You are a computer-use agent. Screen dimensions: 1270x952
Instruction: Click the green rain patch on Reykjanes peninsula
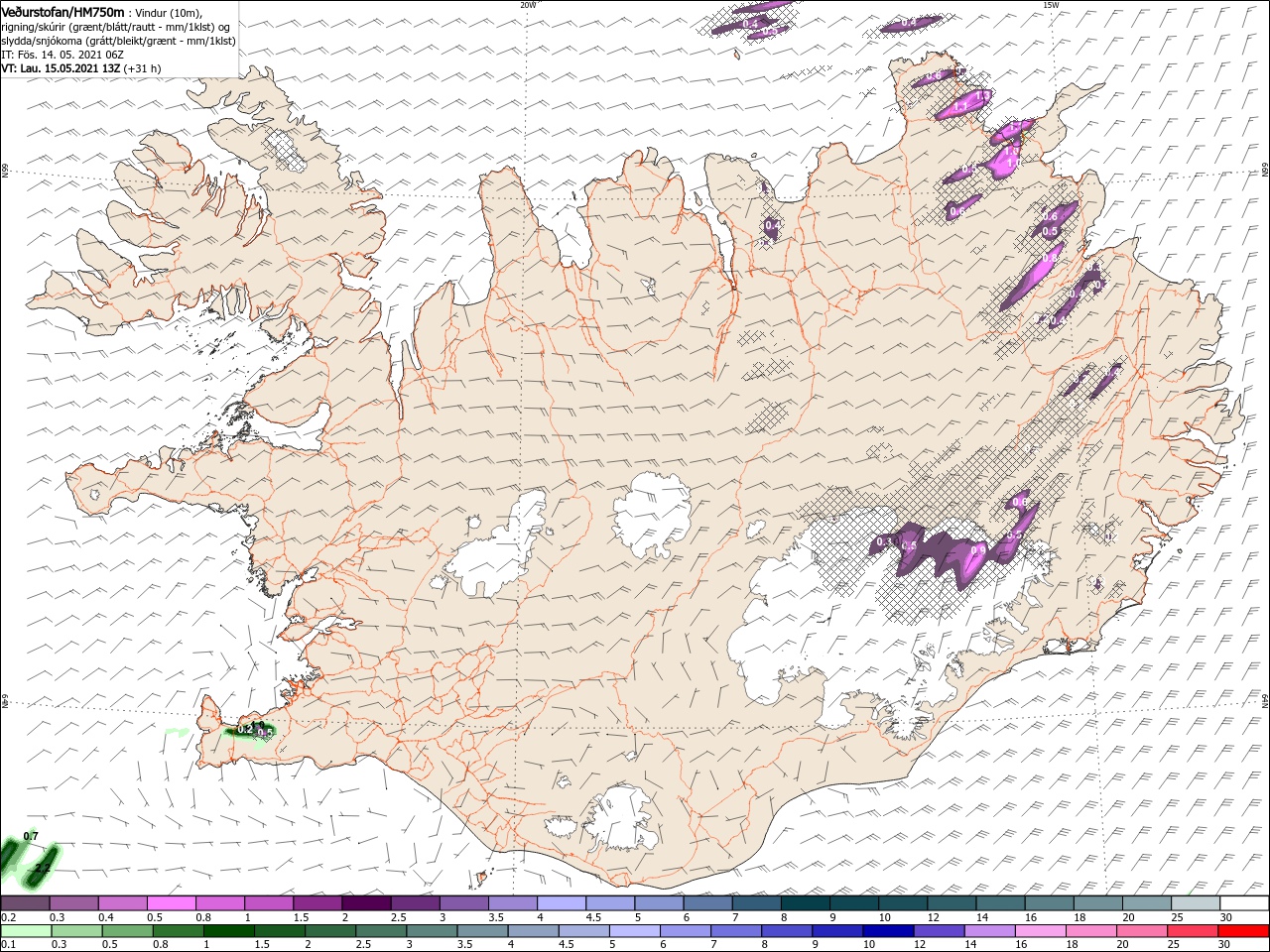[x=250, y=732]
